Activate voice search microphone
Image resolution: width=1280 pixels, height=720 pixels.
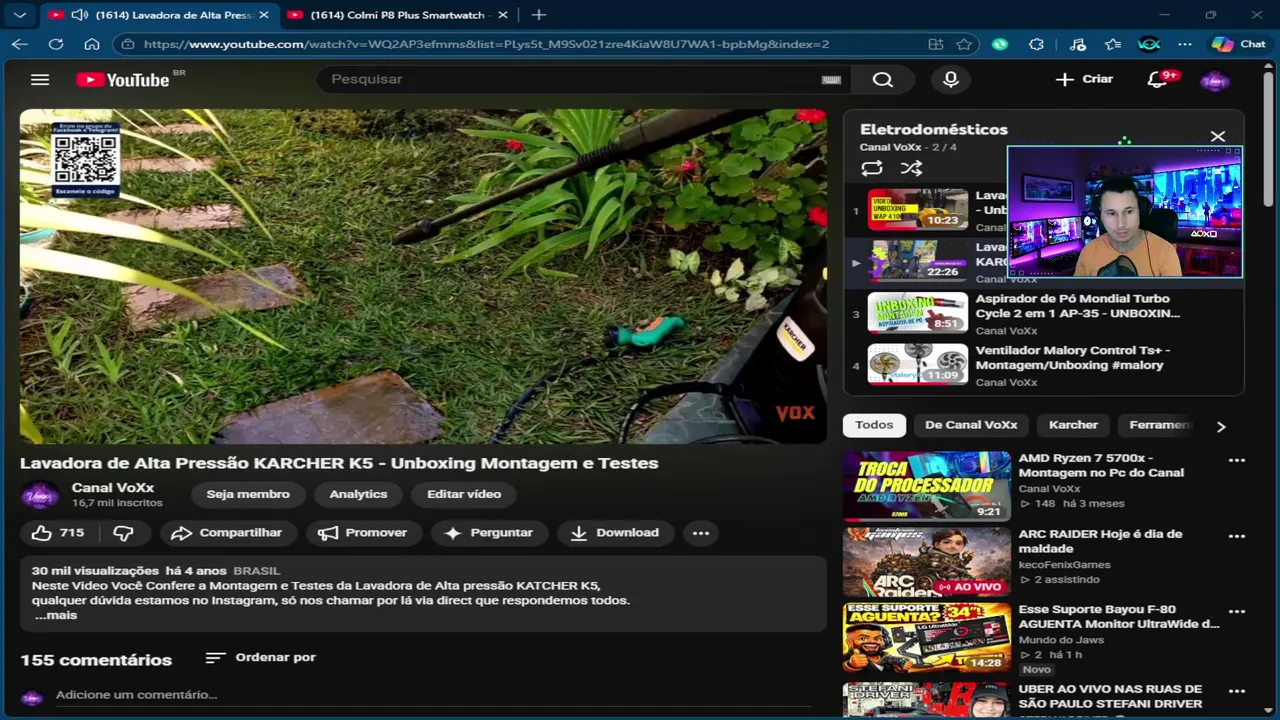[950, 80]
